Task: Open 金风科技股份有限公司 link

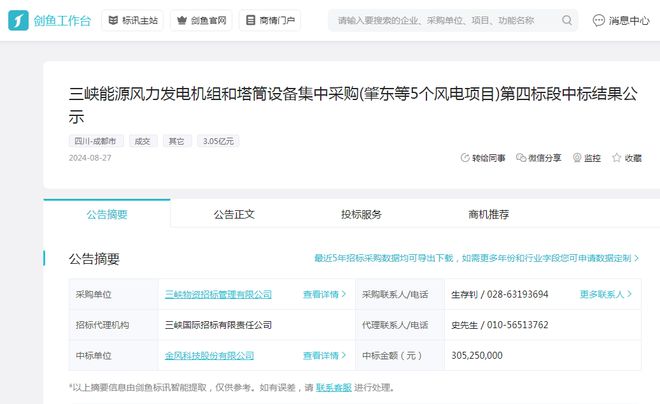Action: [x=209, y=356]
